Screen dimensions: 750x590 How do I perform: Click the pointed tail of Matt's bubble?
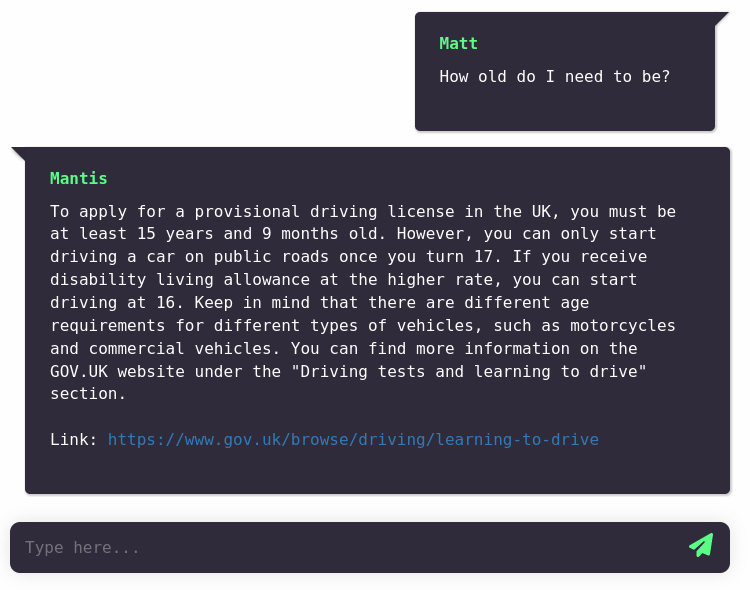pyautogui.click(x=722, y=18)
